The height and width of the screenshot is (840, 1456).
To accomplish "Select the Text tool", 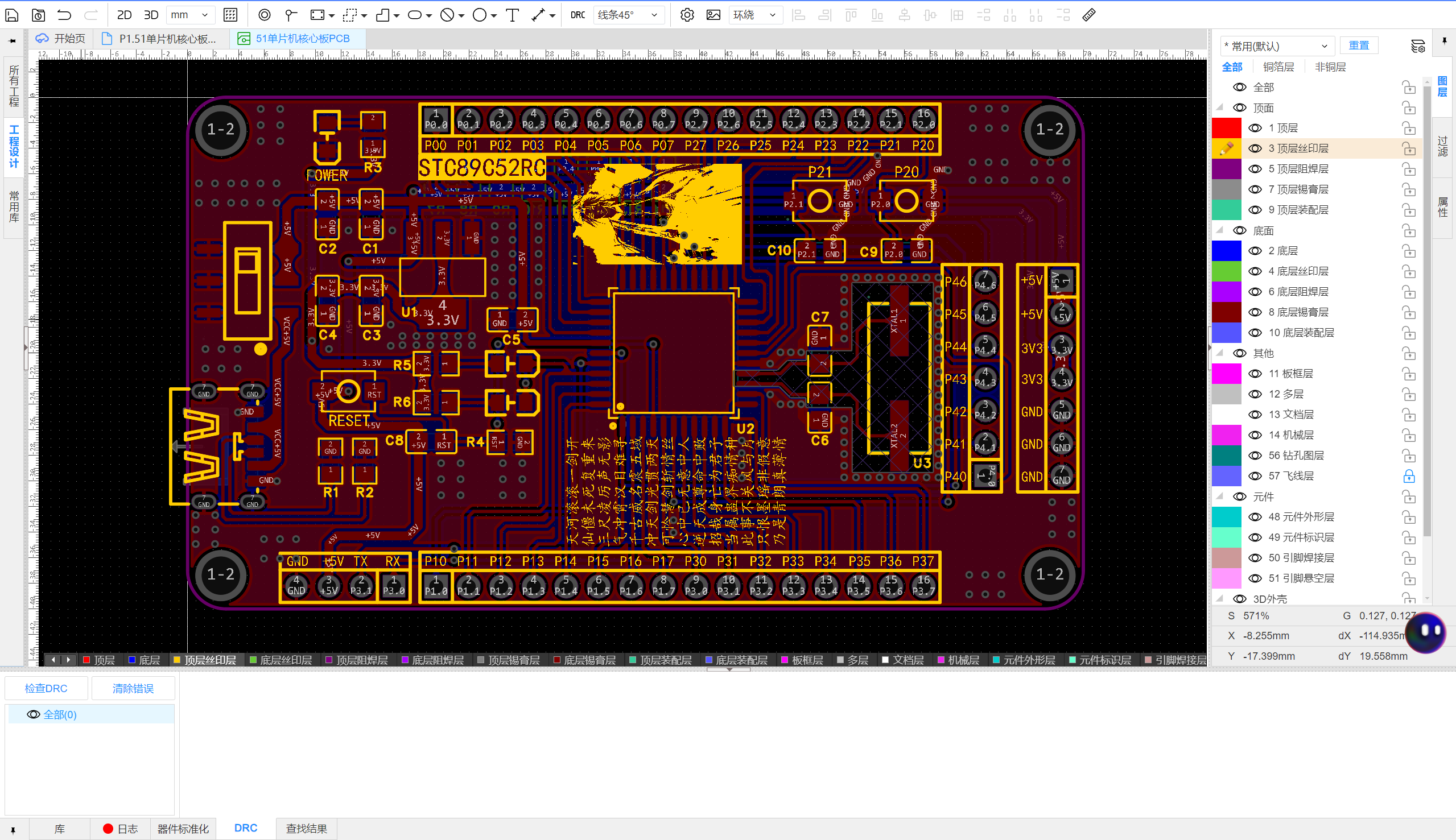I will pyautogui.click(x=512, y=15).
